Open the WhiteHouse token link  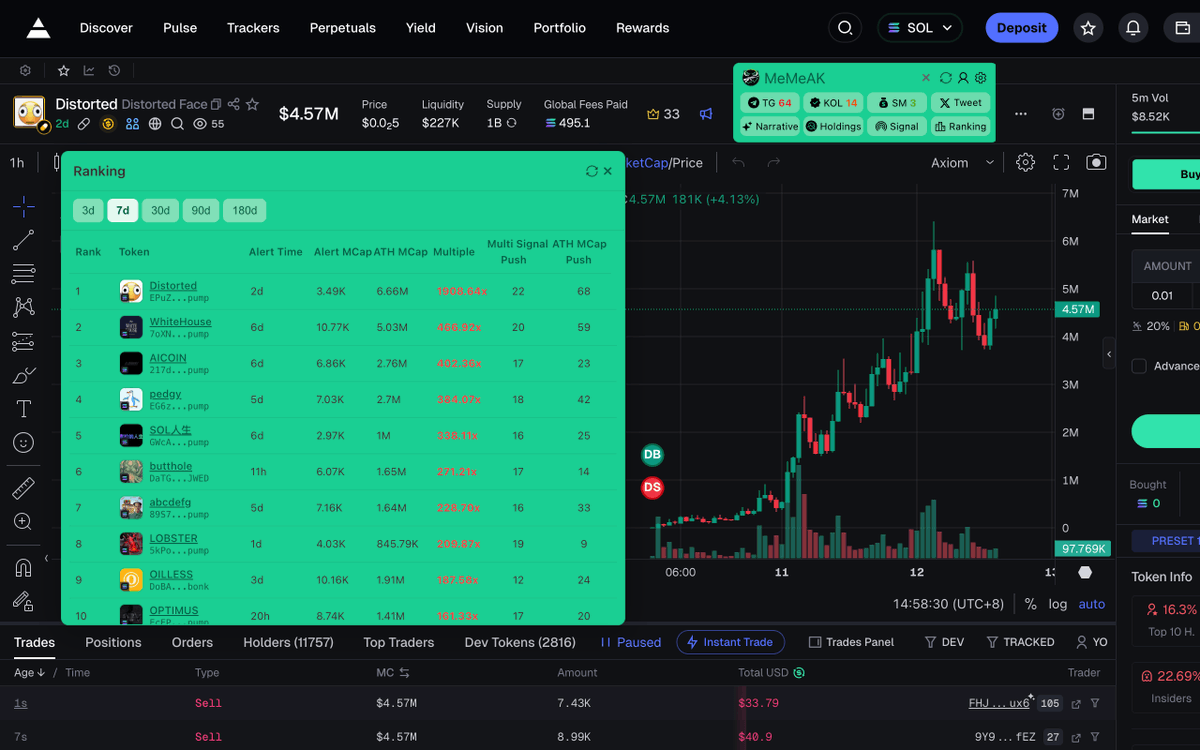tap(180, 322)
